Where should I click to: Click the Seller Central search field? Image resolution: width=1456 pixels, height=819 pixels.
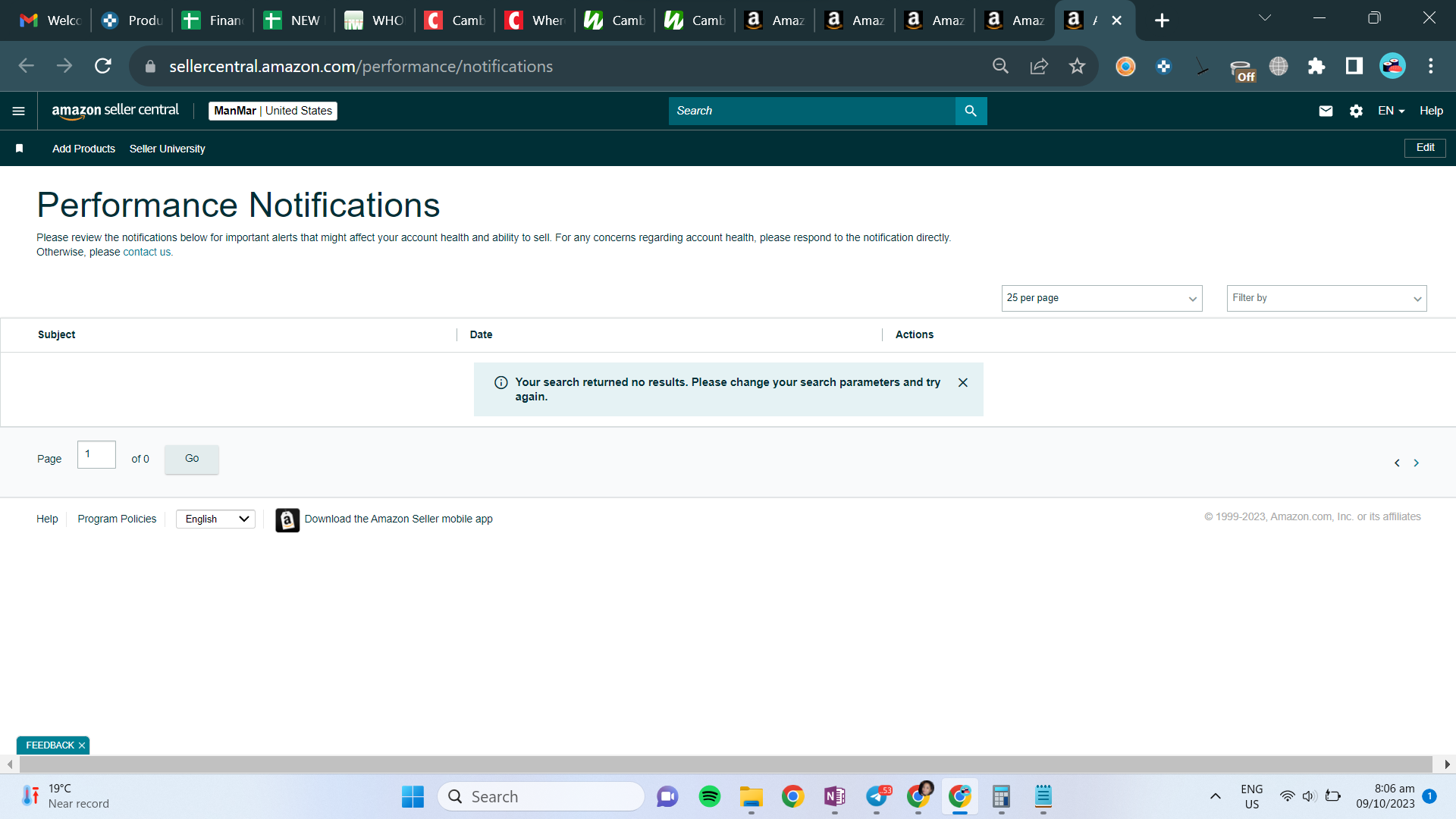pyautogui.click(x=811, y=111)
